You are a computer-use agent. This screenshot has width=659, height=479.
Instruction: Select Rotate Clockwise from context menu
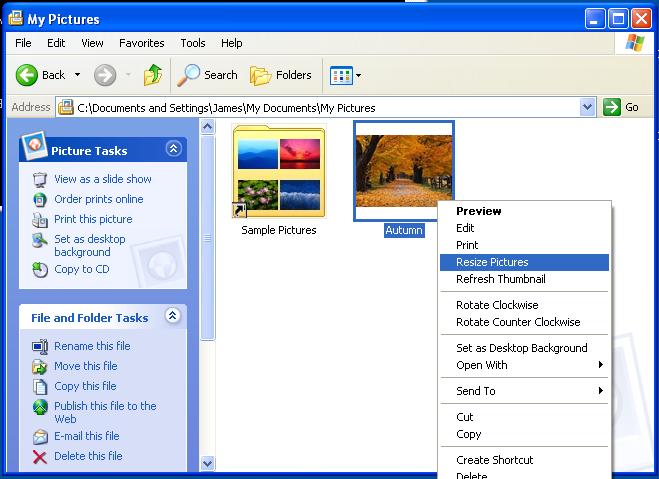point(497,305)
